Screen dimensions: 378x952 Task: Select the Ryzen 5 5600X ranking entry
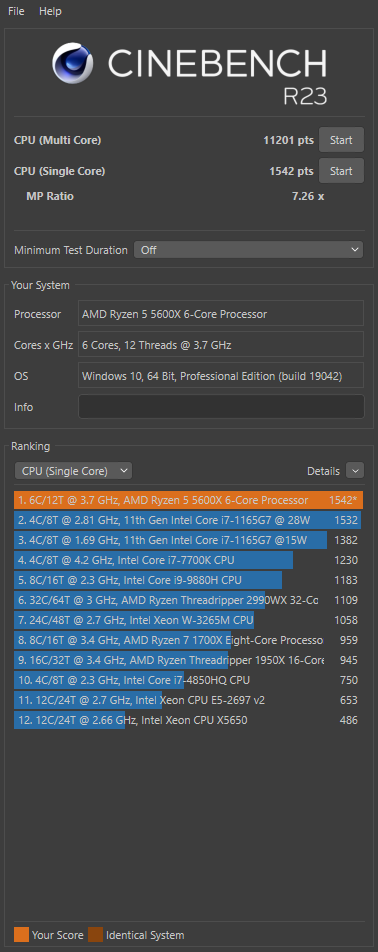(x=189, y=500)
